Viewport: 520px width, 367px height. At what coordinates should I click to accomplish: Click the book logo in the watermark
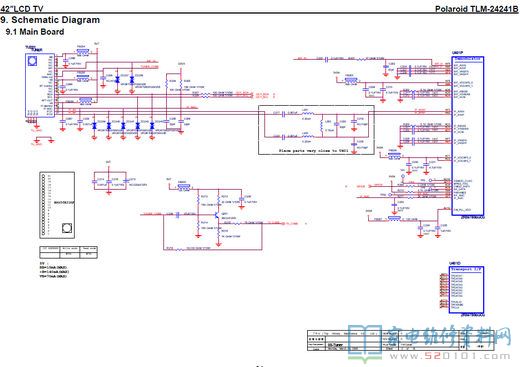point(365,343)
